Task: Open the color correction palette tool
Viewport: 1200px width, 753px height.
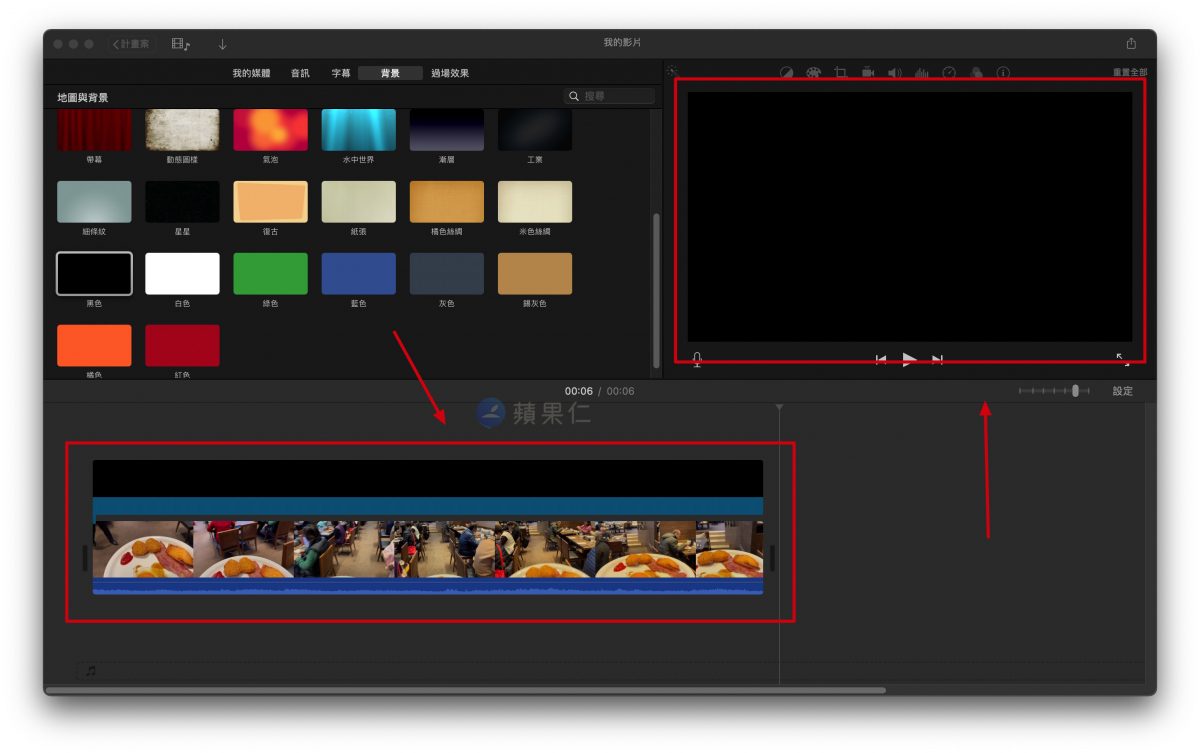Action: click(x=813, y=73)
